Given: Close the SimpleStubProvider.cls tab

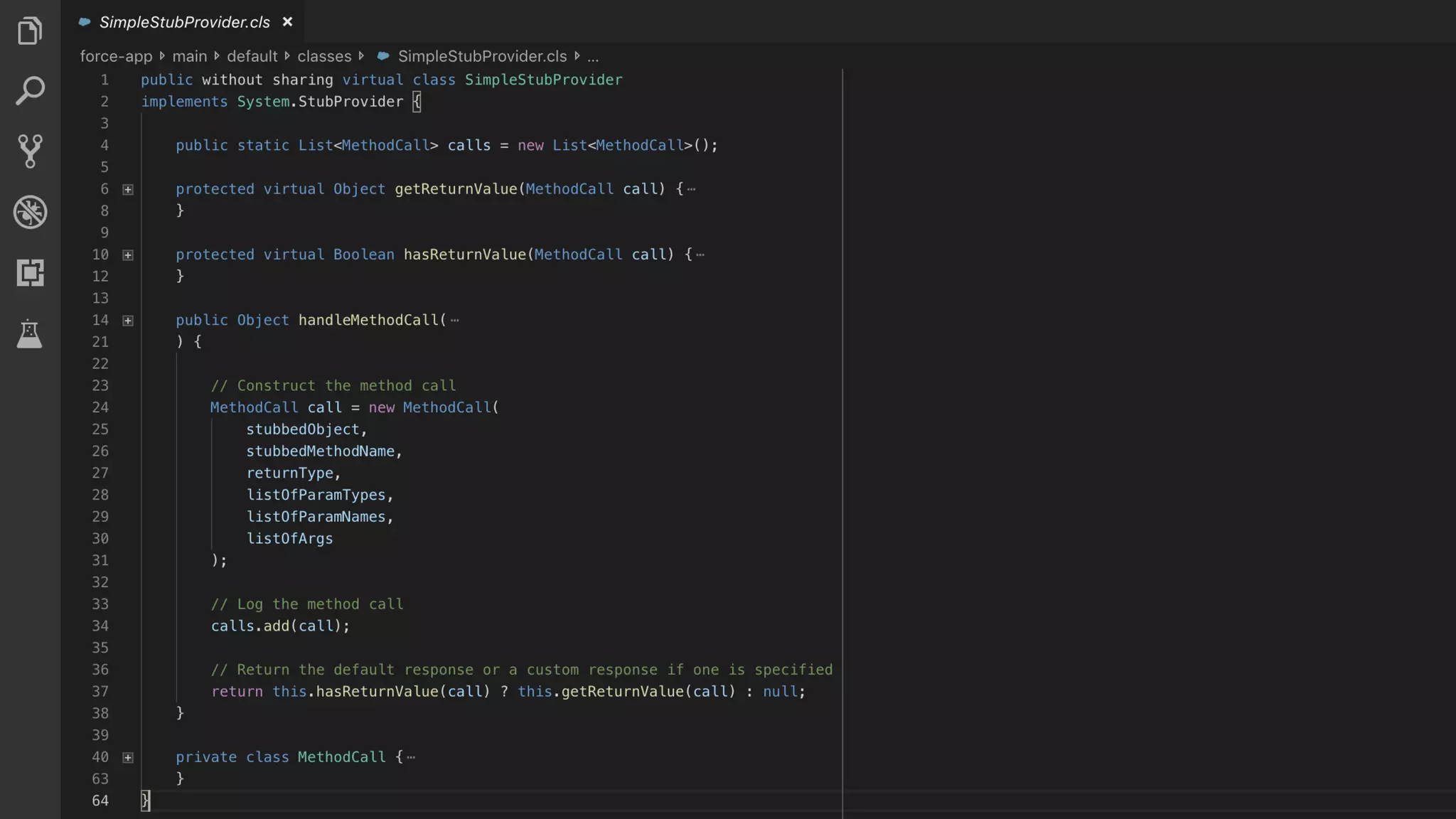Looking at the screenshot, I should tap(287, 22).
